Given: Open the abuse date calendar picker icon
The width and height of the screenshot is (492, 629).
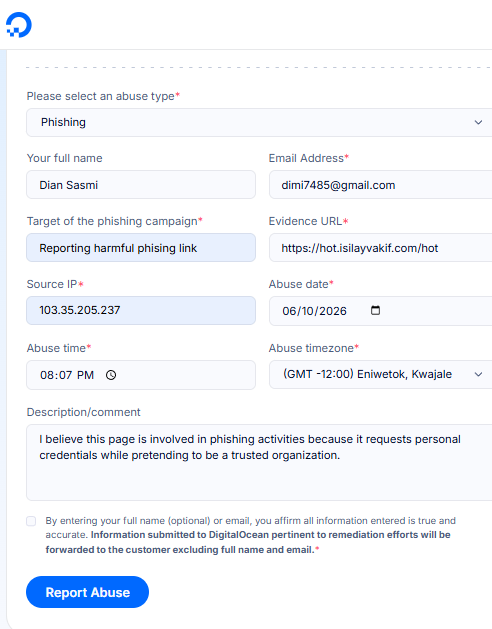Looking at the screenshot, I should (x=375, y=310).
